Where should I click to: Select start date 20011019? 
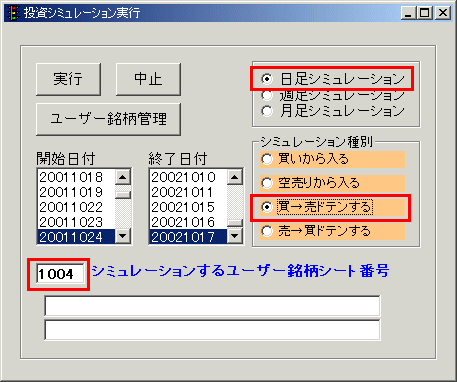click(x=76, y=192)
